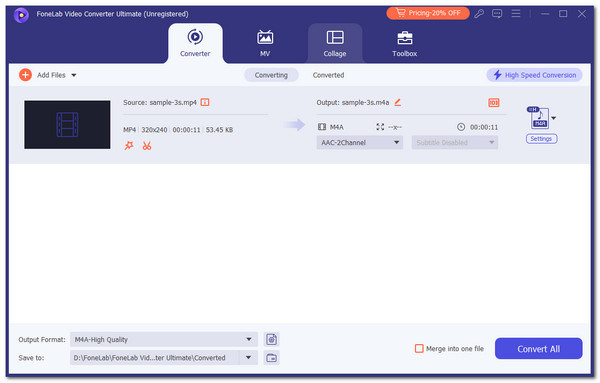Expand the output format arrow beside M4A icon
Image resolution: width=600 pixels, height=383 pixels.
point(554,118)
